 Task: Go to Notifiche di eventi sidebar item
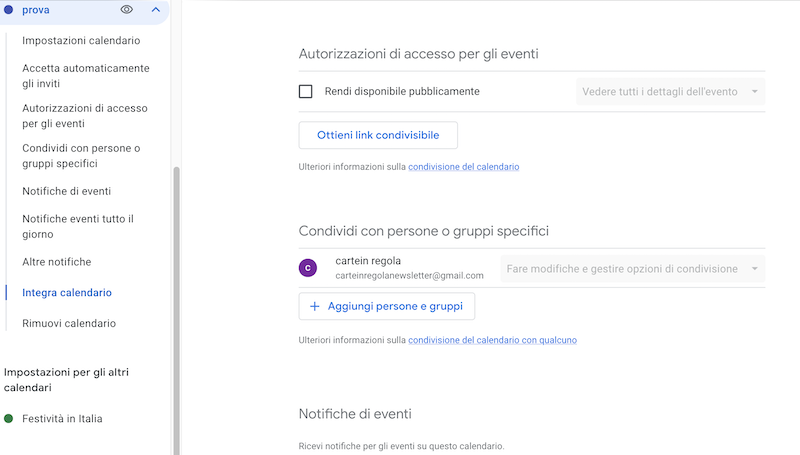[66, 191]
